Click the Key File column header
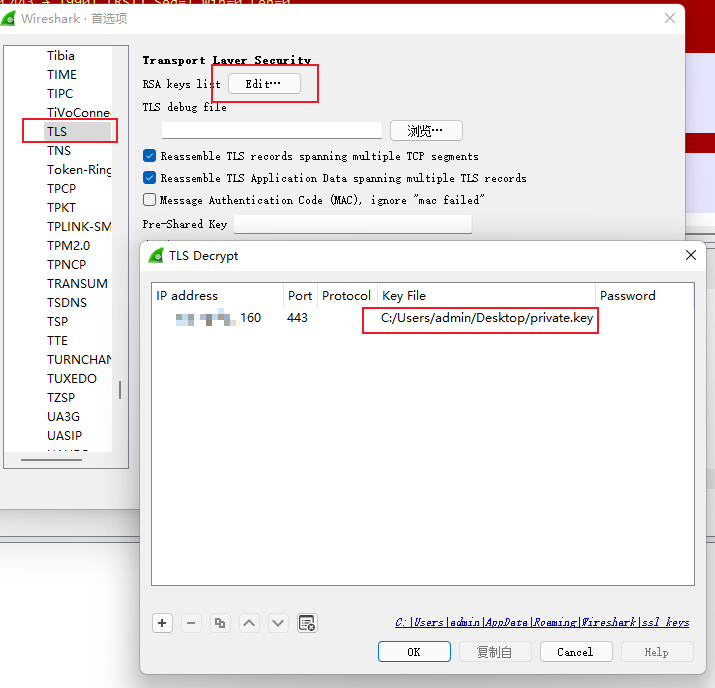This screenshot has height=688, width=715. point(404,296)
